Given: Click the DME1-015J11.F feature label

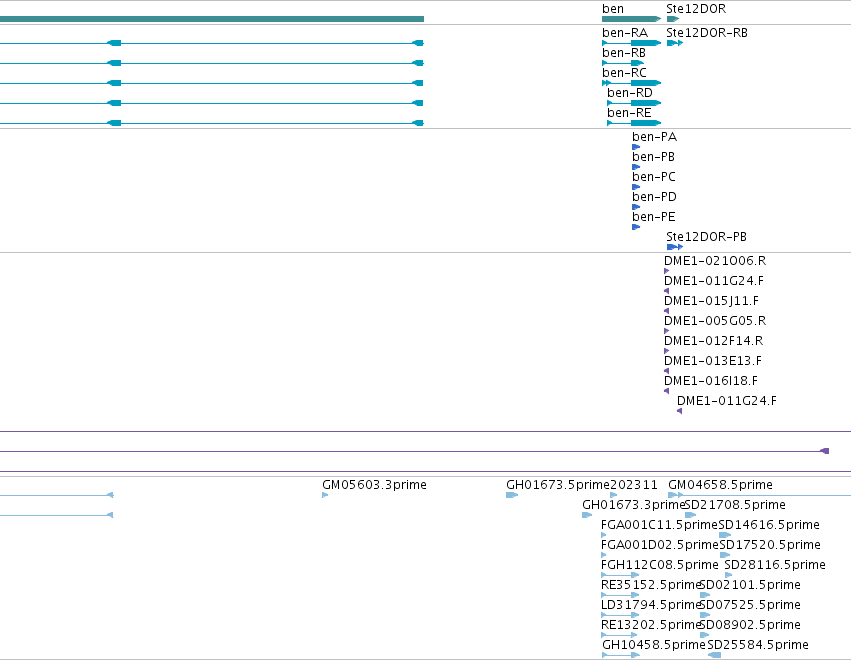Looking at the screenshot, I should 712,301.
